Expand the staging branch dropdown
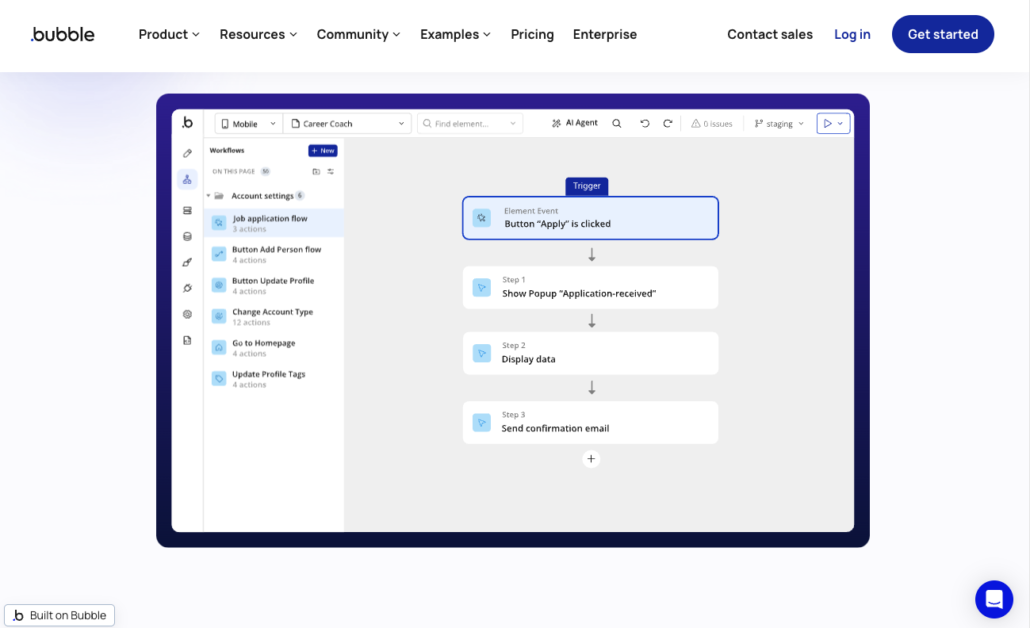Viewport: 1030px width, 628px height. (779, 124)
